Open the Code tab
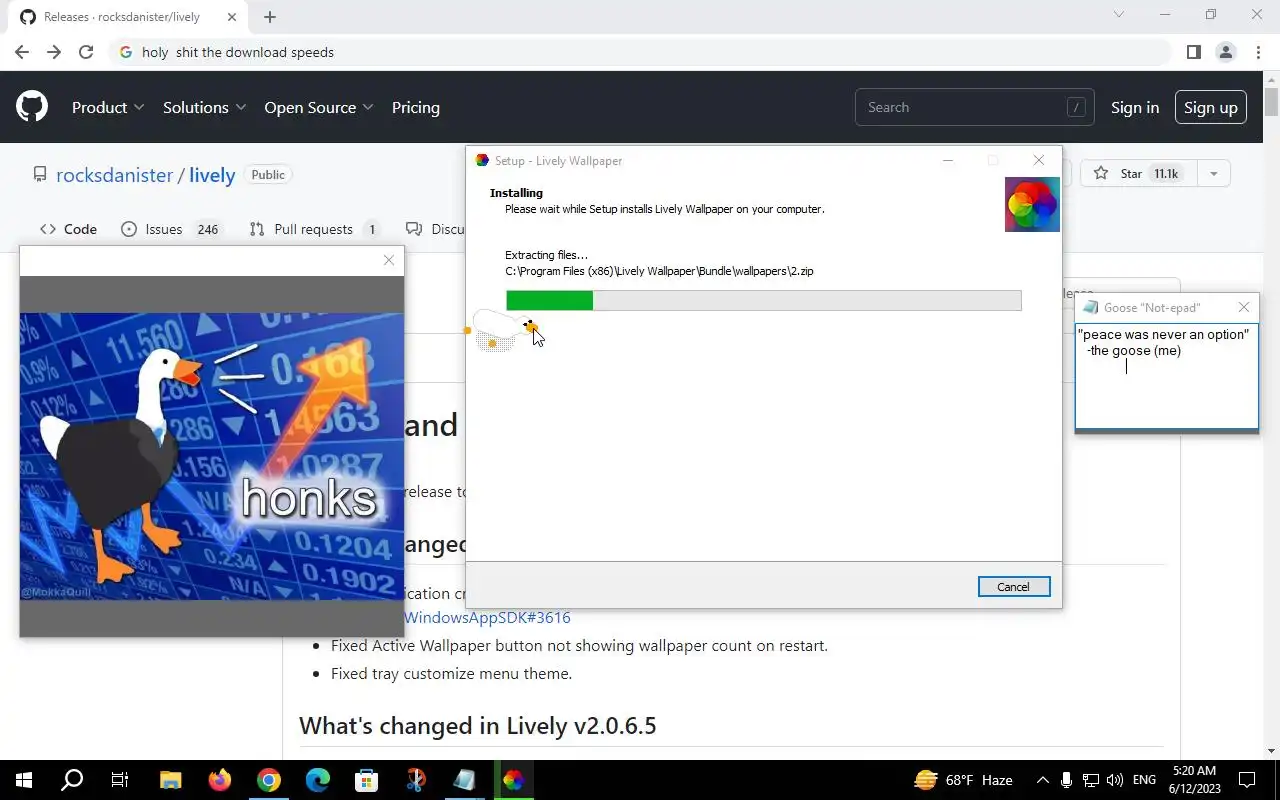The width and height of the screenshot is (1280, 800). [x=68, y=229]
